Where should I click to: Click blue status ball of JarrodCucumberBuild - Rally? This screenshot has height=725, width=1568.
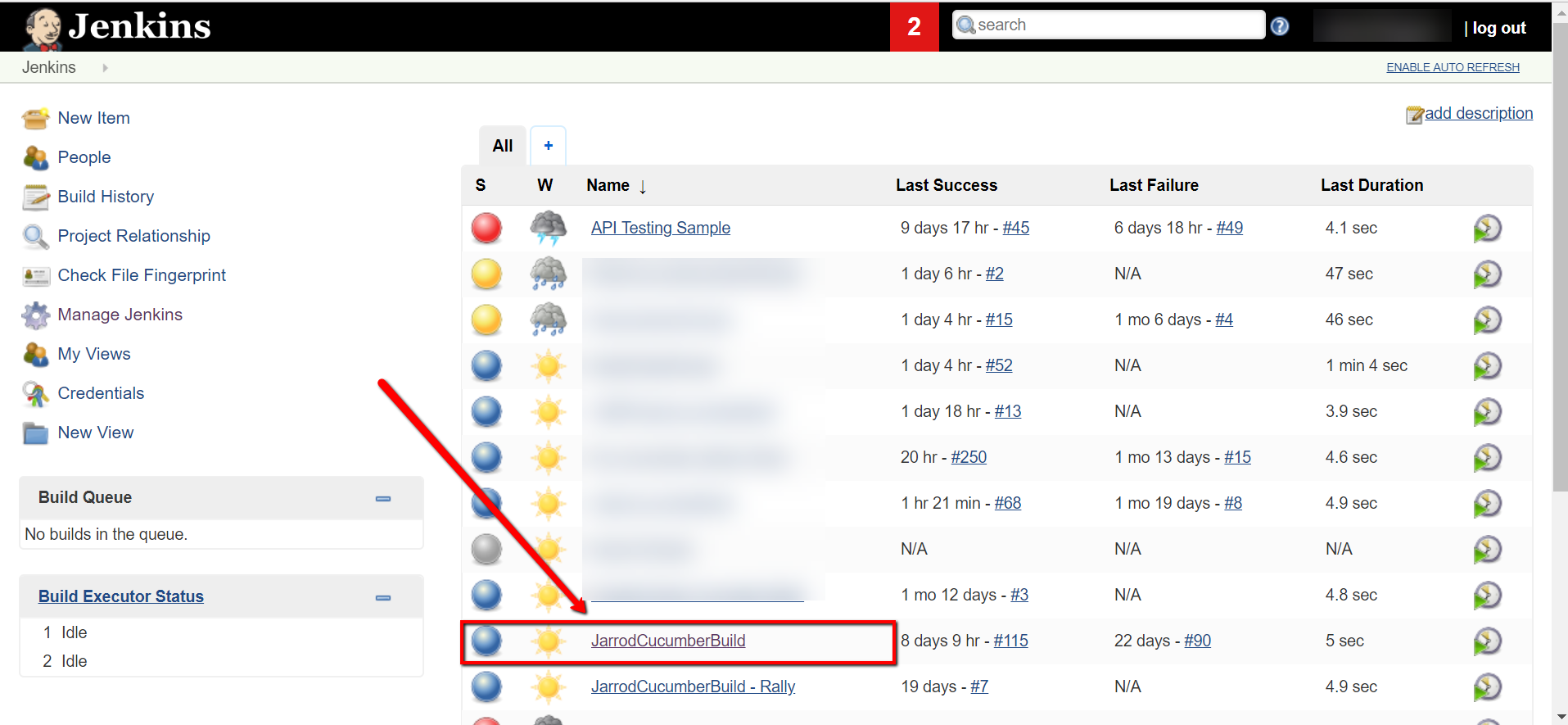click(486, 686)
